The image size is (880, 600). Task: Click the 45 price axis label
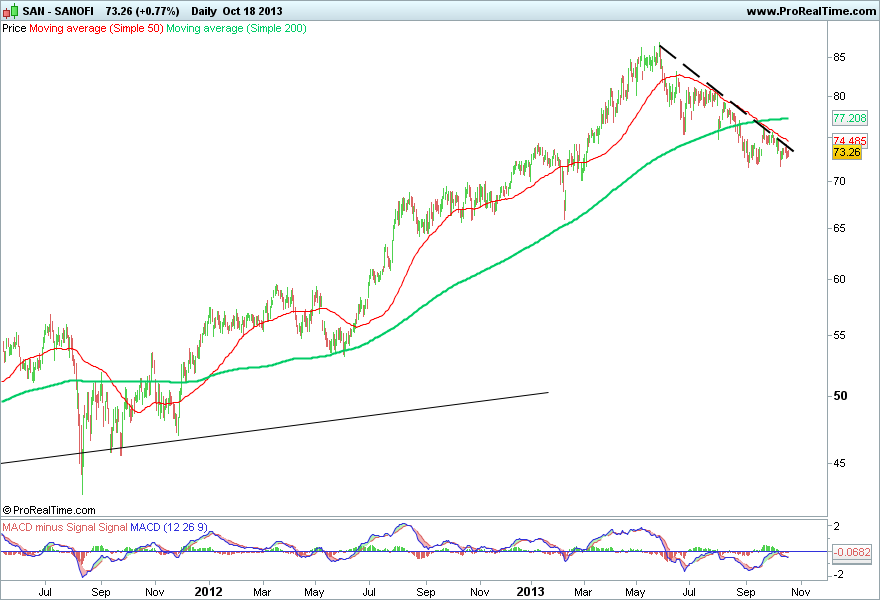click(840, 463)
